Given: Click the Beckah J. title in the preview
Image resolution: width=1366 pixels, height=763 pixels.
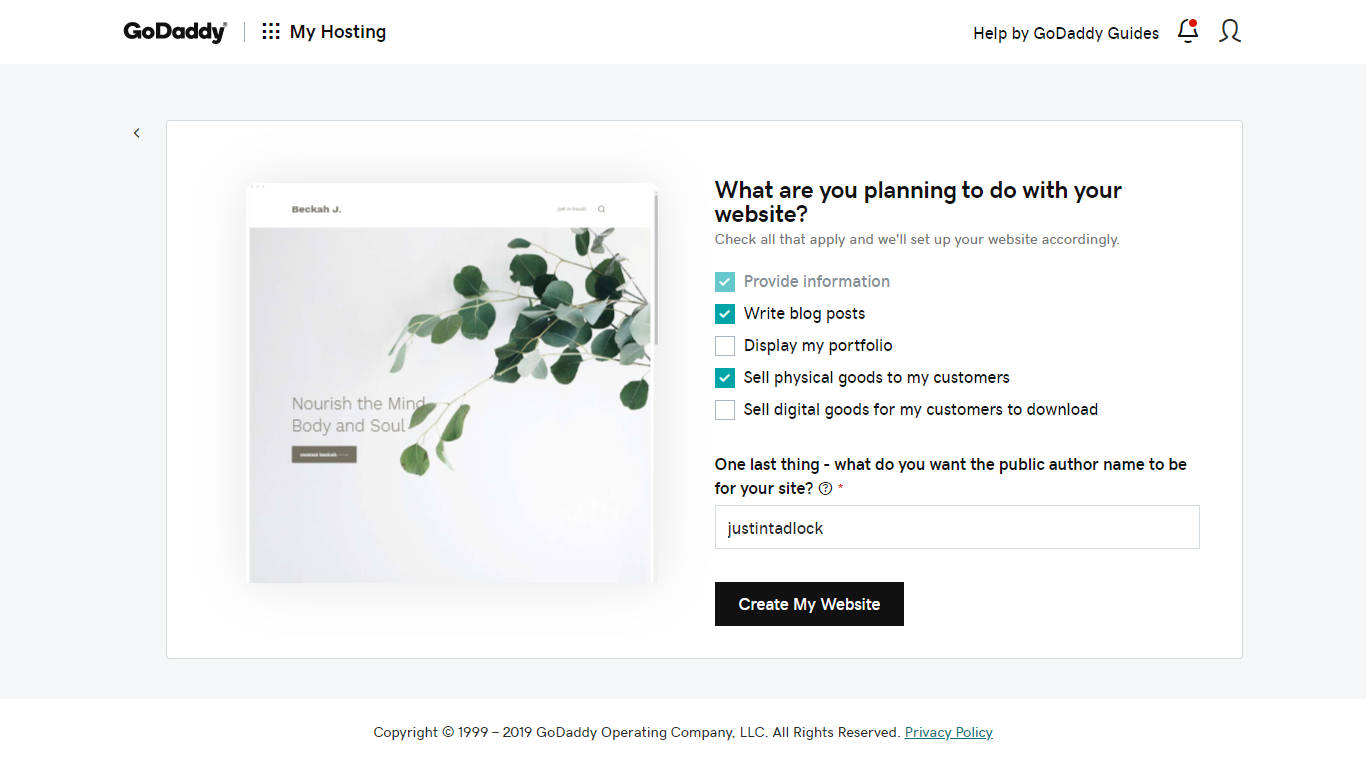Looking at the screenshot, I should [316, 210].
